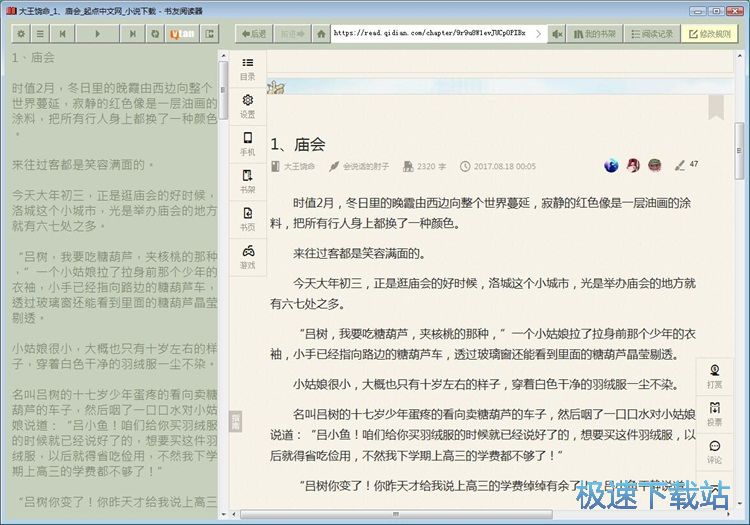
Task: Click the 修改规则 button
Action: coord(708,33)
